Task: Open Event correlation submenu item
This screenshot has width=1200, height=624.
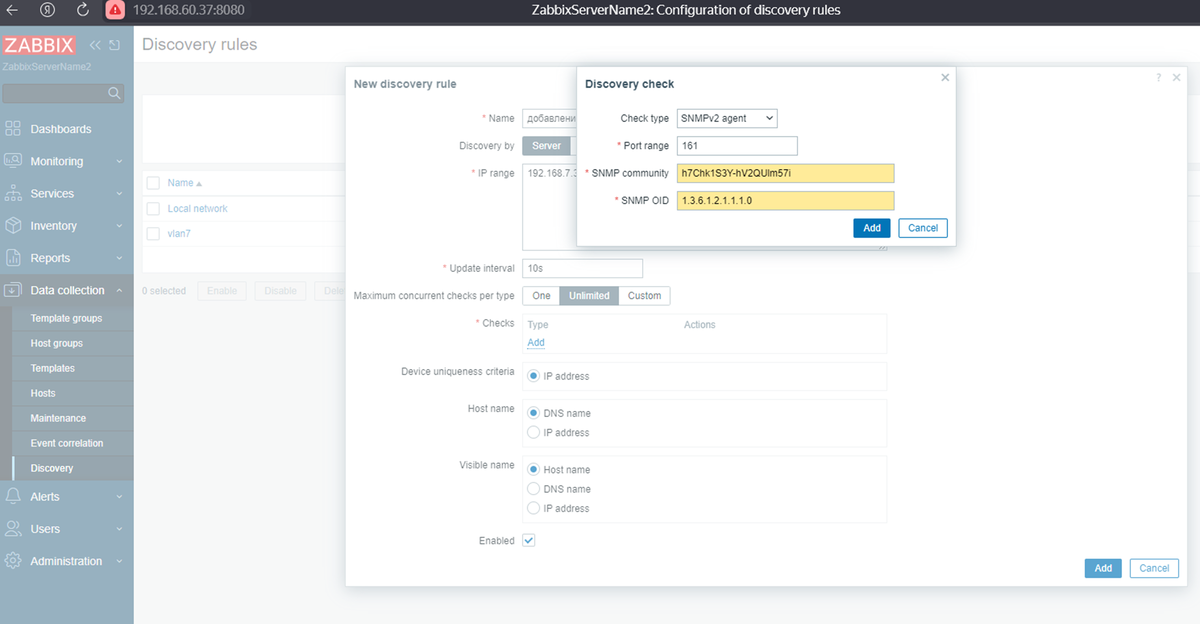Action: [67, 443]
